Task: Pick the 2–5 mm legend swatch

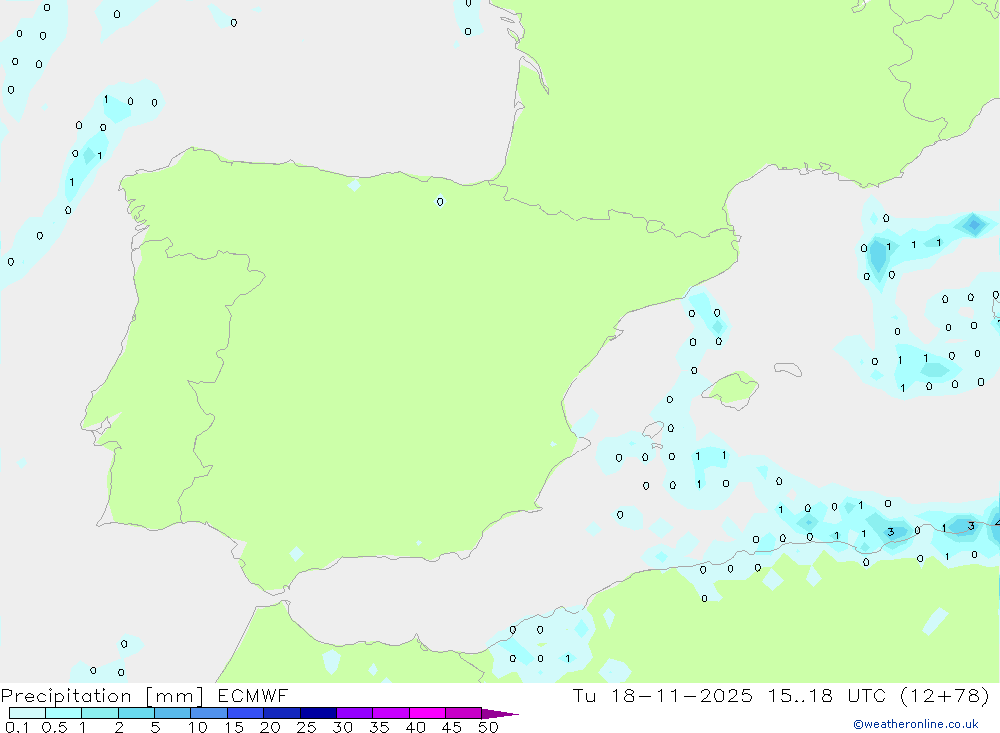Action: [136, 713]
